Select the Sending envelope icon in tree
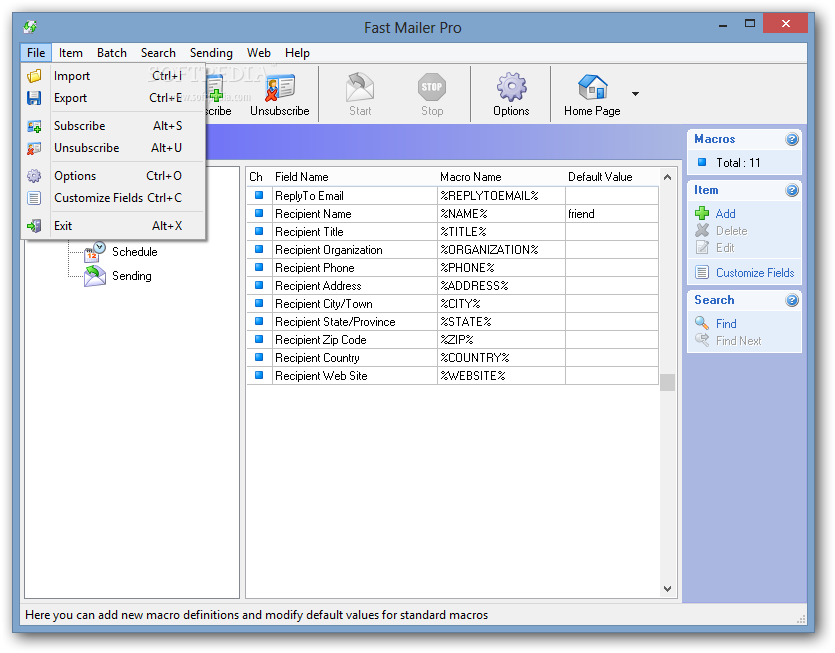Screen dimensions: 835x653 point(95,276)
